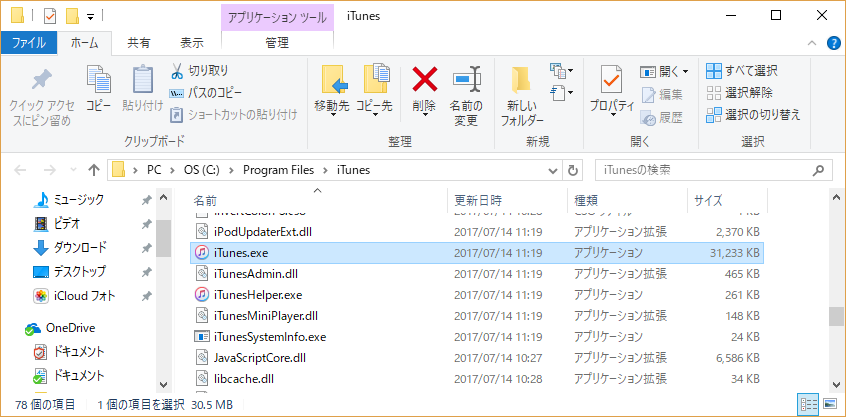Expand the PC breadcrumb chevron
This screenshot has height=417, width=846.
172,170
